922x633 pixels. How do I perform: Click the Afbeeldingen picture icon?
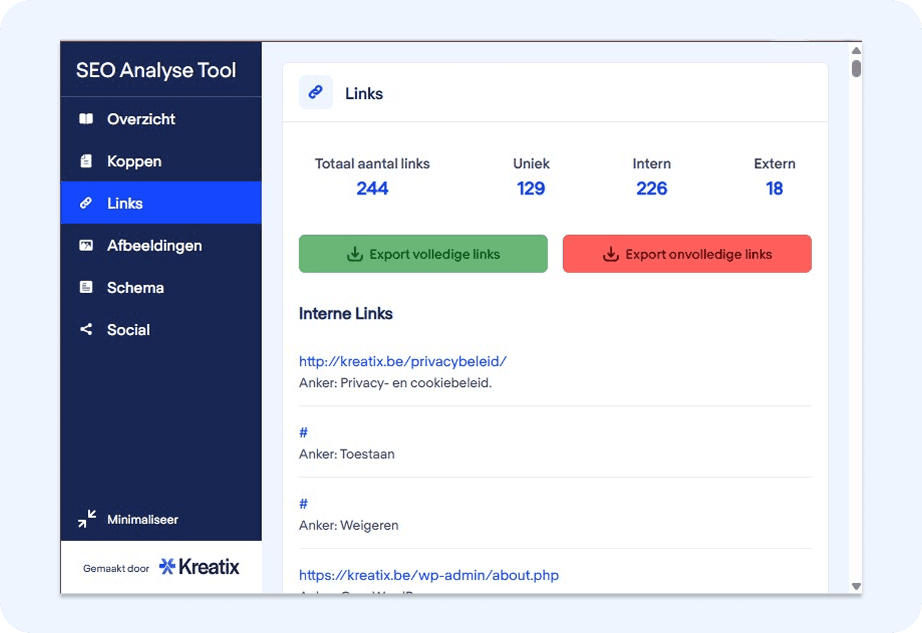pyautogui.click(x=86, y=245)
